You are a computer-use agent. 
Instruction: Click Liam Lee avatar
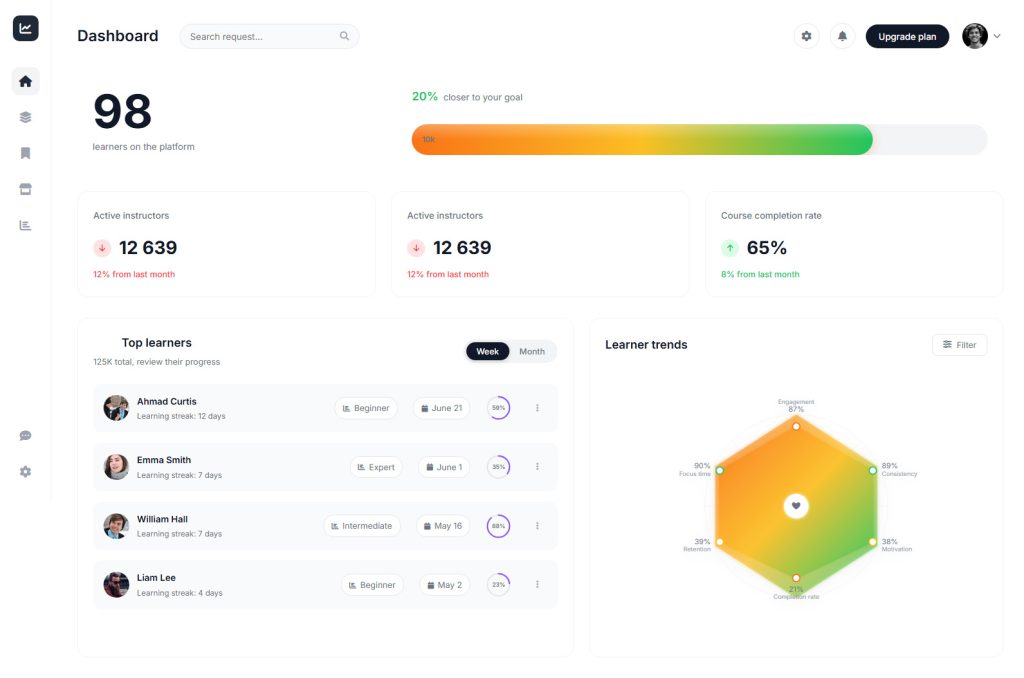click(116, 585)
